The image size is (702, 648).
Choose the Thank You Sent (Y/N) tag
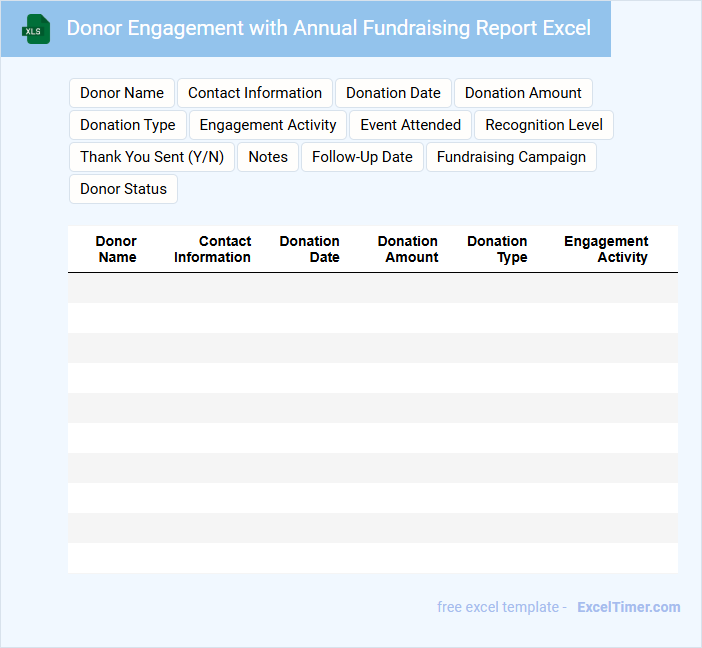[x=152, y=157]
